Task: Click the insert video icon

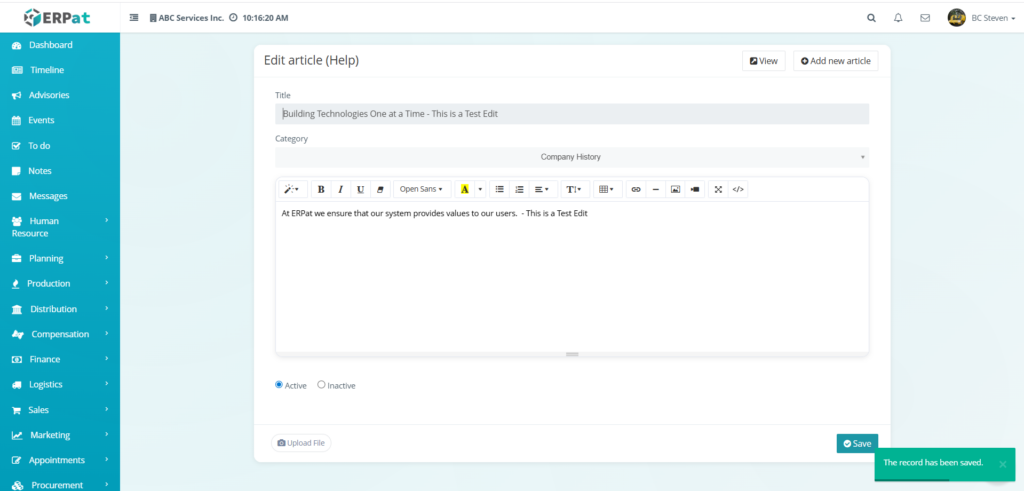Action: [x=695, y=189]
